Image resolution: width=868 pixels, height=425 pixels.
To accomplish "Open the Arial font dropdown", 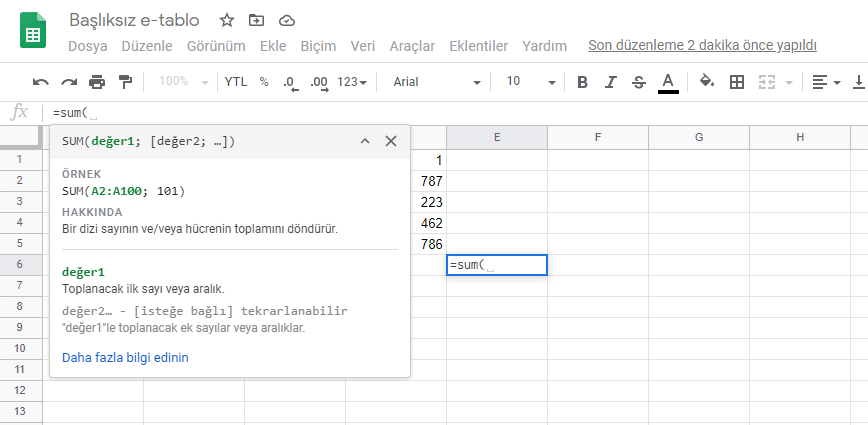I will click(437, 82).
